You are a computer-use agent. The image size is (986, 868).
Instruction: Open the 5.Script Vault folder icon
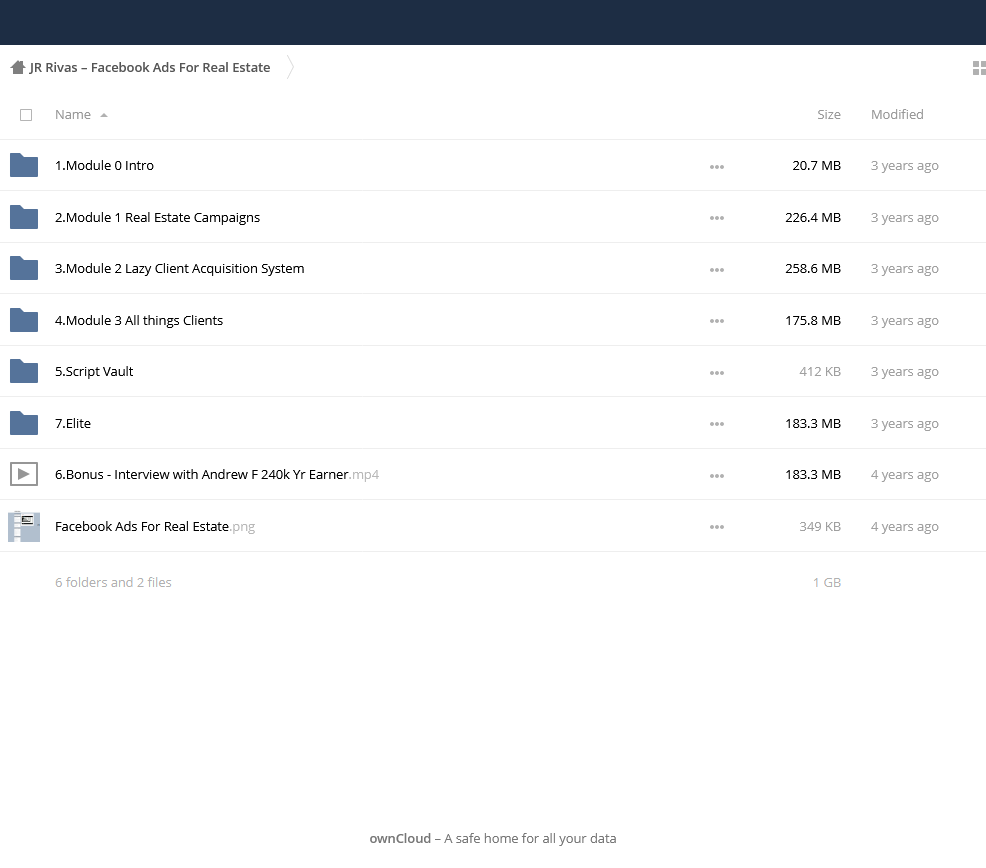[x=24, y=371]
